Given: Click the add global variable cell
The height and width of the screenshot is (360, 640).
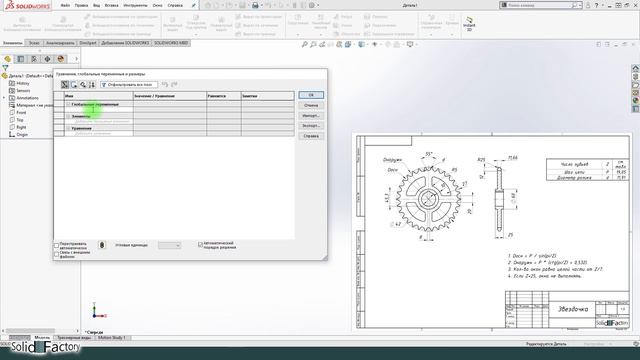Looking at the screenshot, I should (x=99, y=110).
